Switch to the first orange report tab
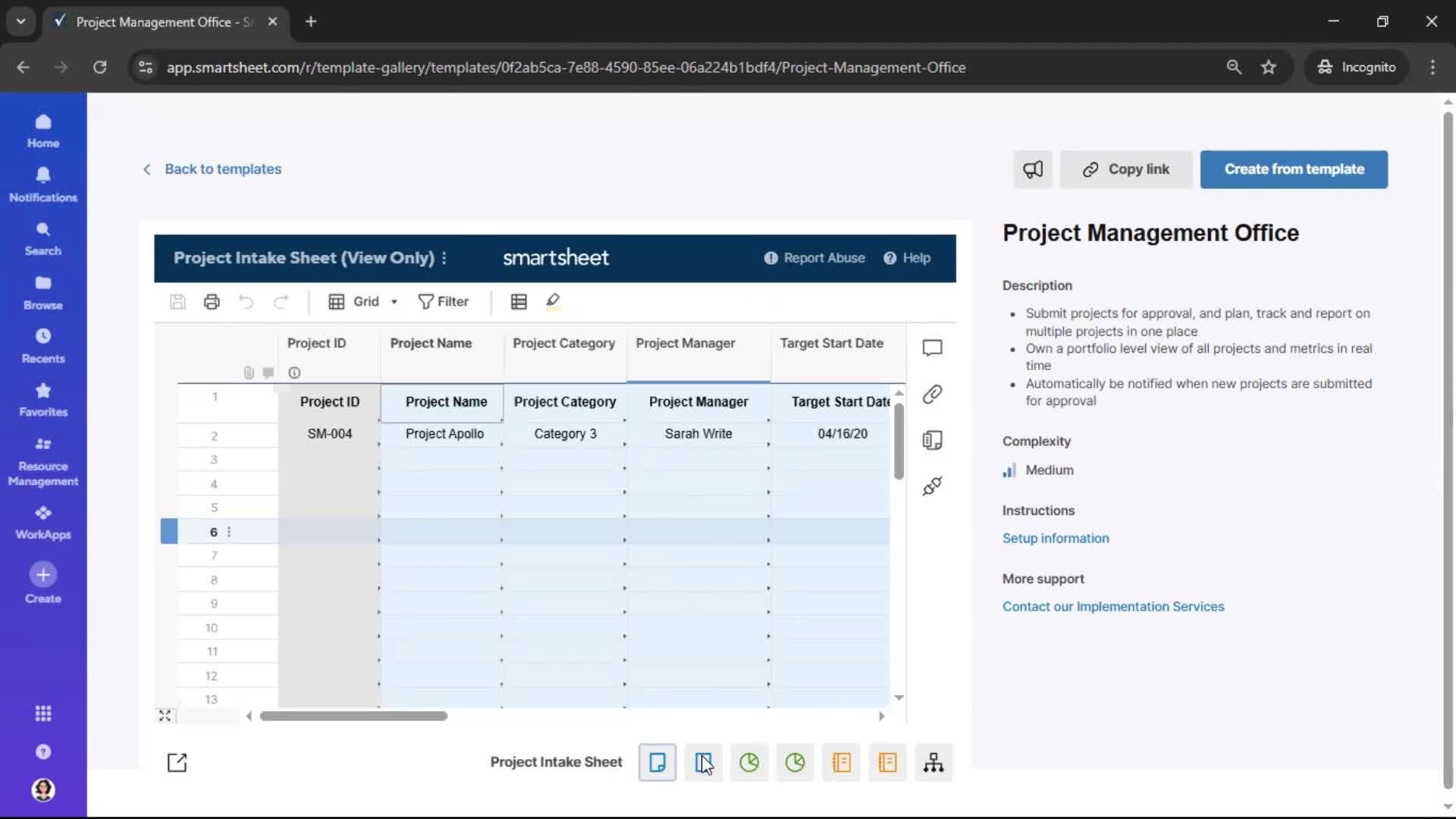The width and height of the screenshot is (1456, 819). [841, 762]
